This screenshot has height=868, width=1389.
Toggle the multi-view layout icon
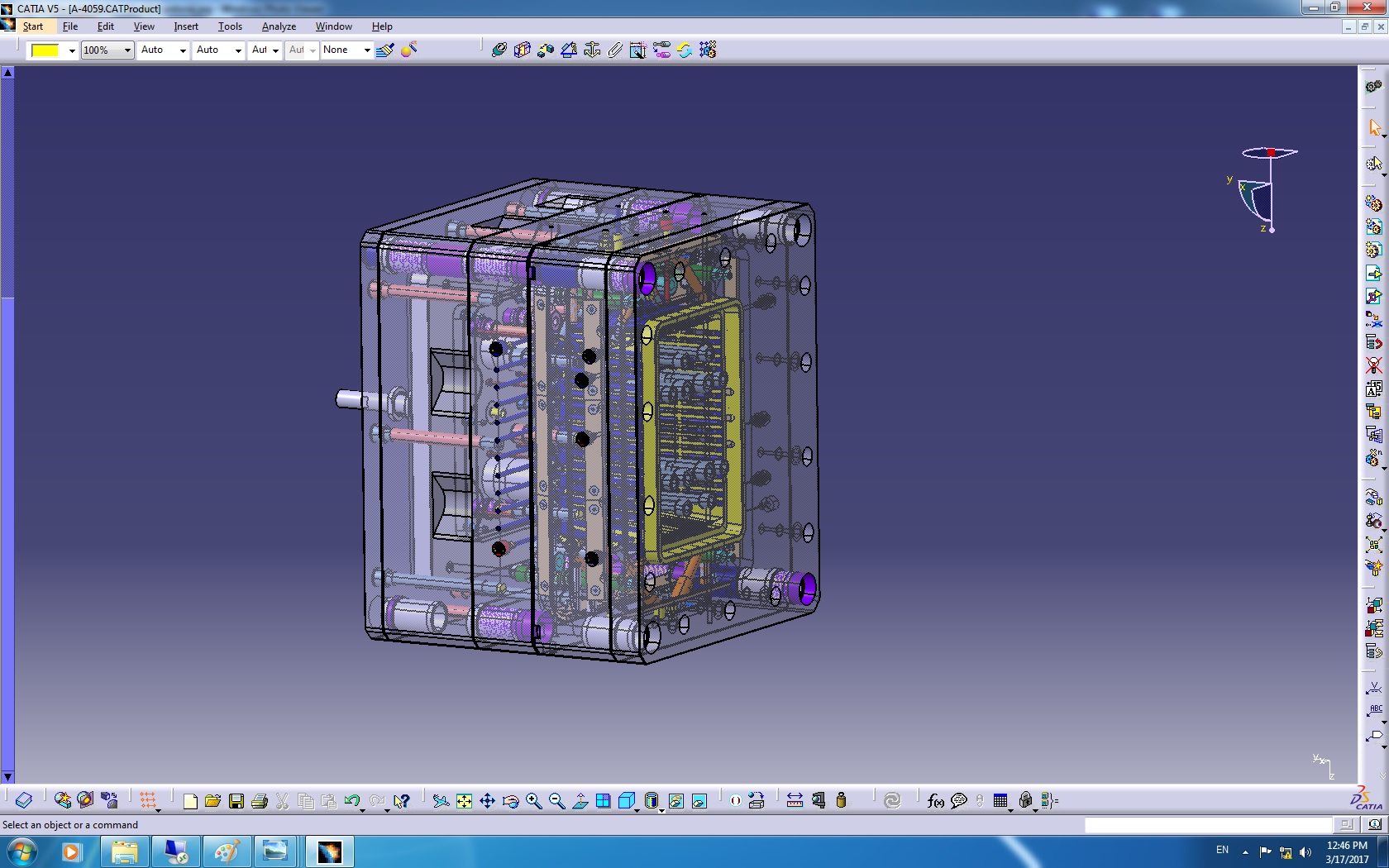(603, 801)
